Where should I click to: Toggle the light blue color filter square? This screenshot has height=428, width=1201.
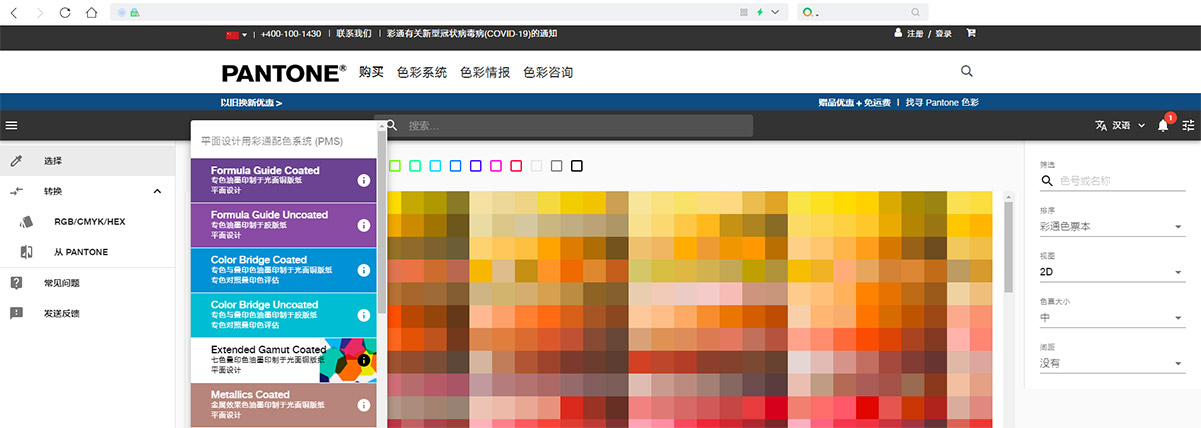(x=435, y=165)
